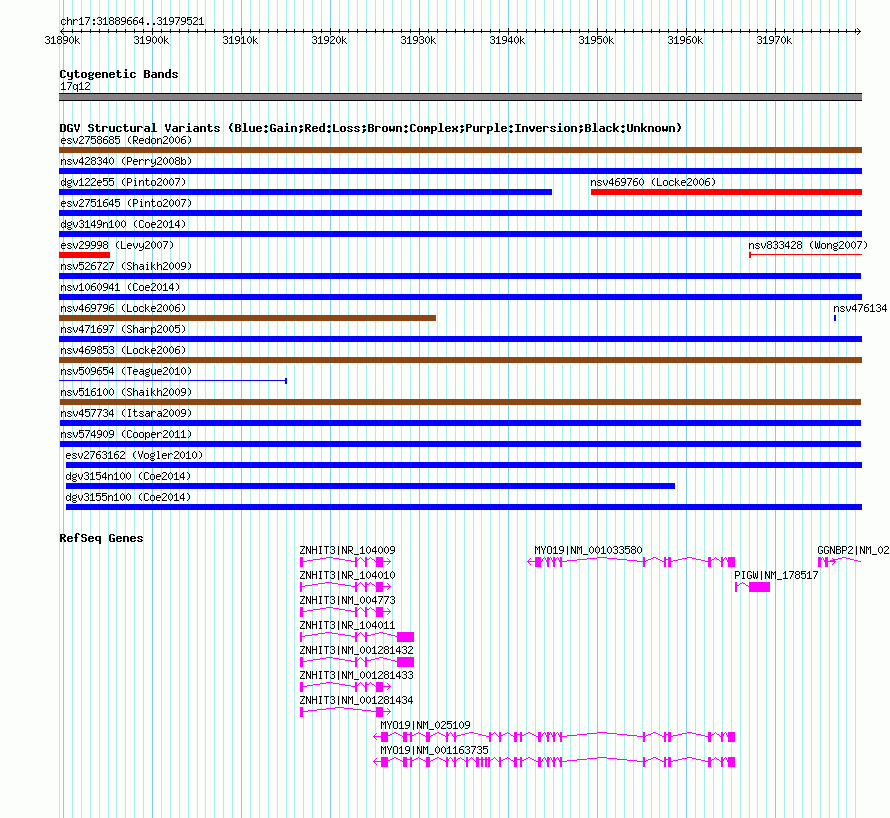This screenshot has width=890, height=818.
Task: Click the small nsv476134 variant marker
Action: [x=835, y=318]
